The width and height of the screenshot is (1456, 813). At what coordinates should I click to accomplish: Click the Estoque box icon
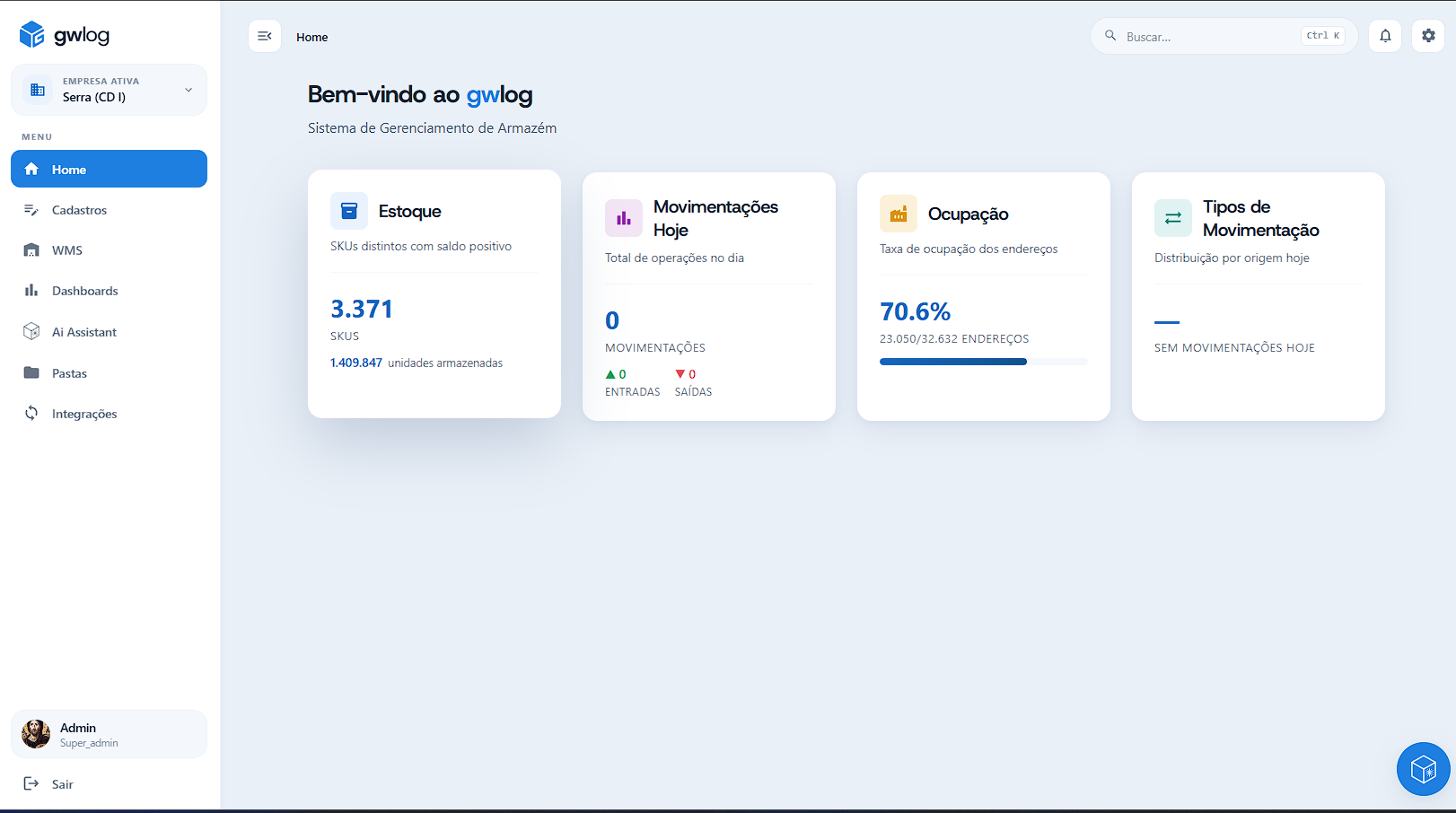click(349, 211)
